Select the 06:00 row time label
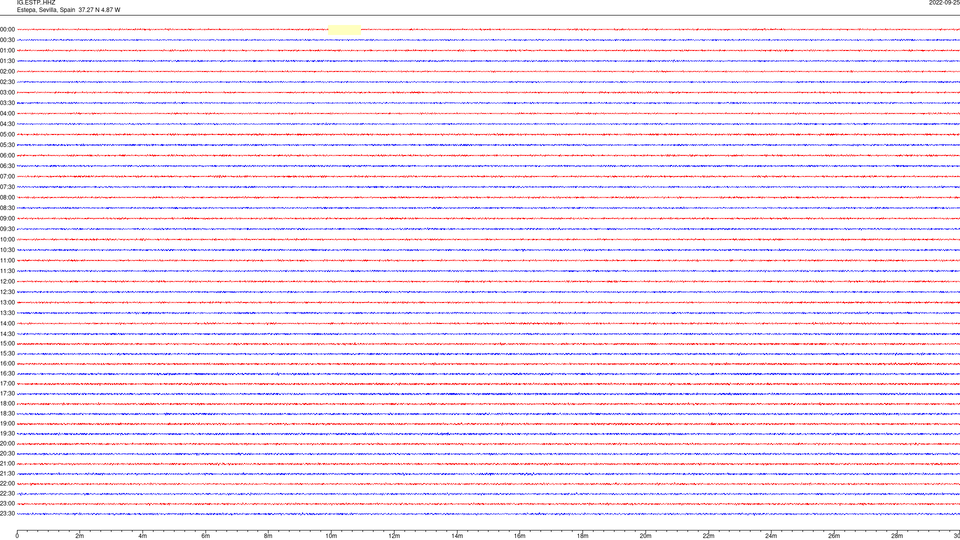Image resolution: width=960 pixels, height=540 pixels. [x=7, y=156]
